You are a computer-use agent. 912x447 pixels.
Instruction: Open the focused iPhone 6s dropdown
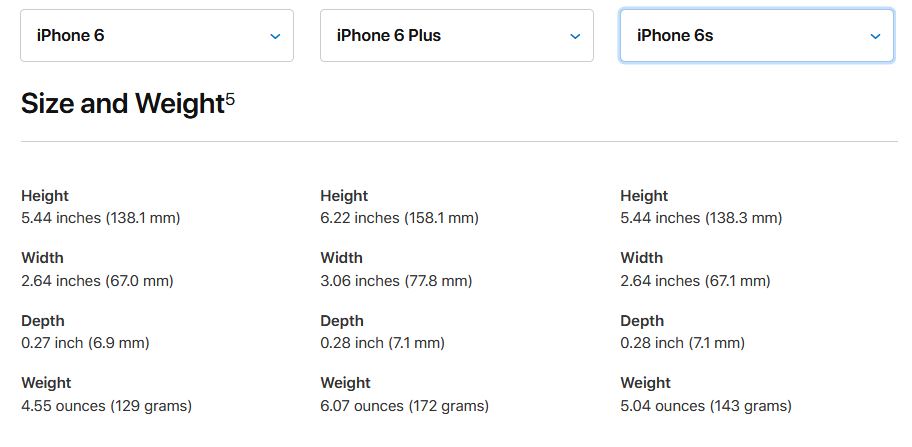coord(756,36)
